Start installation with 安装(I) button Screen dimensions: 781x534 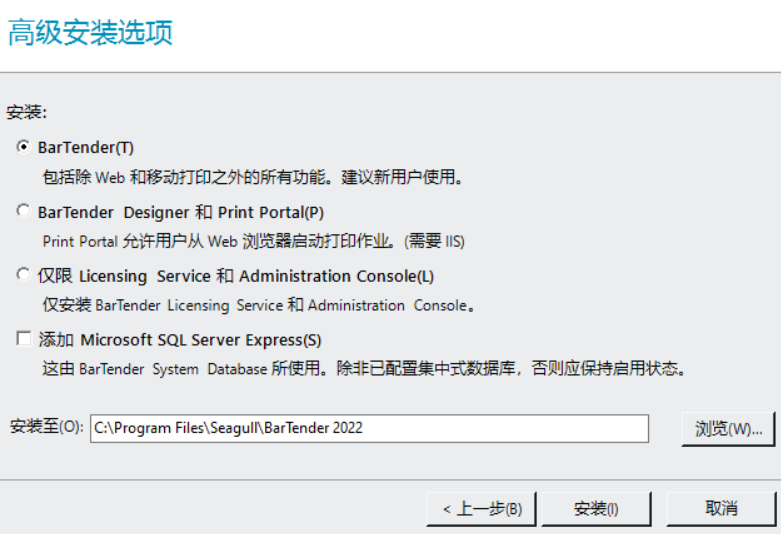596,508
